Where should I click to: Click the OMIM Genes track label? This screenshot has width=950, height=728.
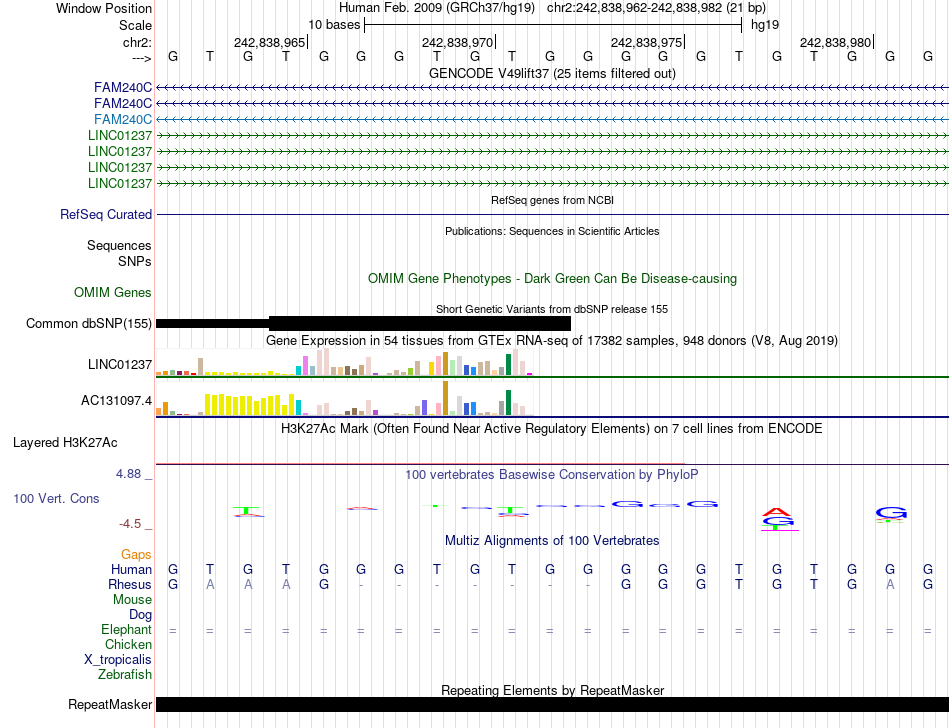pyautogui.click(x=113, y=293)
